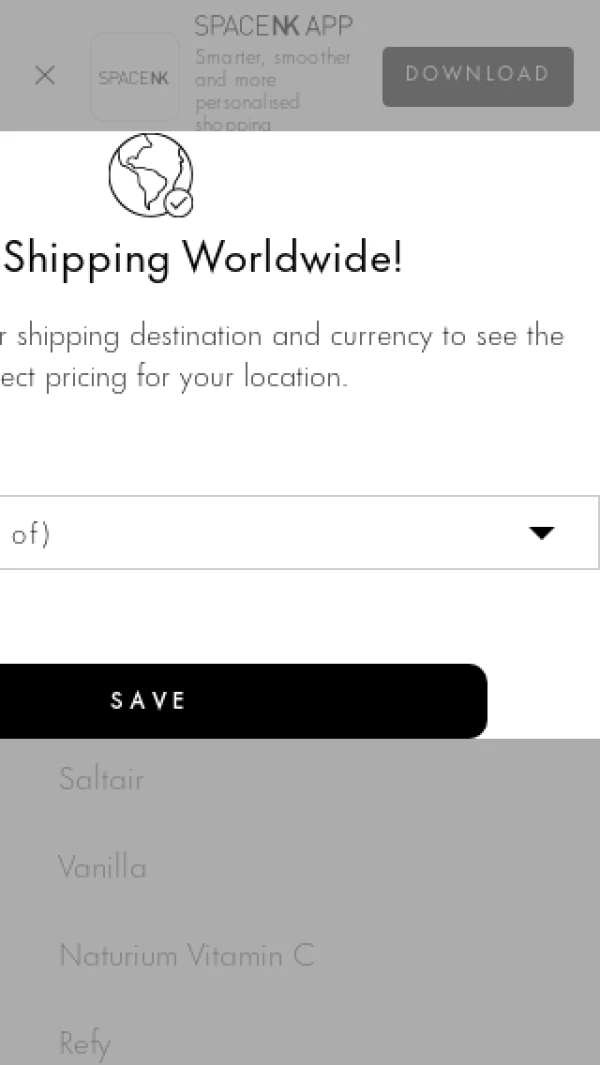Dismiss the SpaceNK app banner with the X
The height and width of the screenshot is (1065, 600).
click(x=44, y=75)
